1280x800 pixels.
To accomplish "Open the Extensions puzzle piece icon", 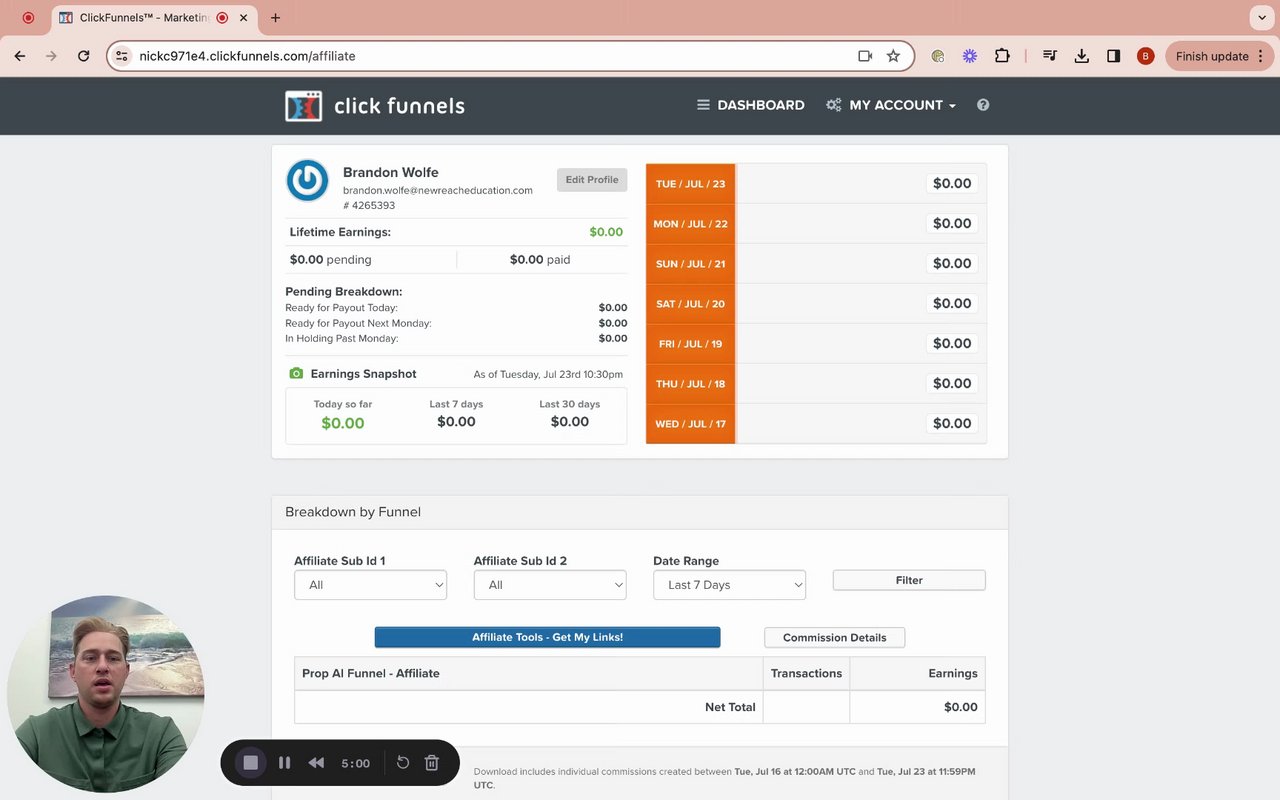I will [x=1002, y=56].
